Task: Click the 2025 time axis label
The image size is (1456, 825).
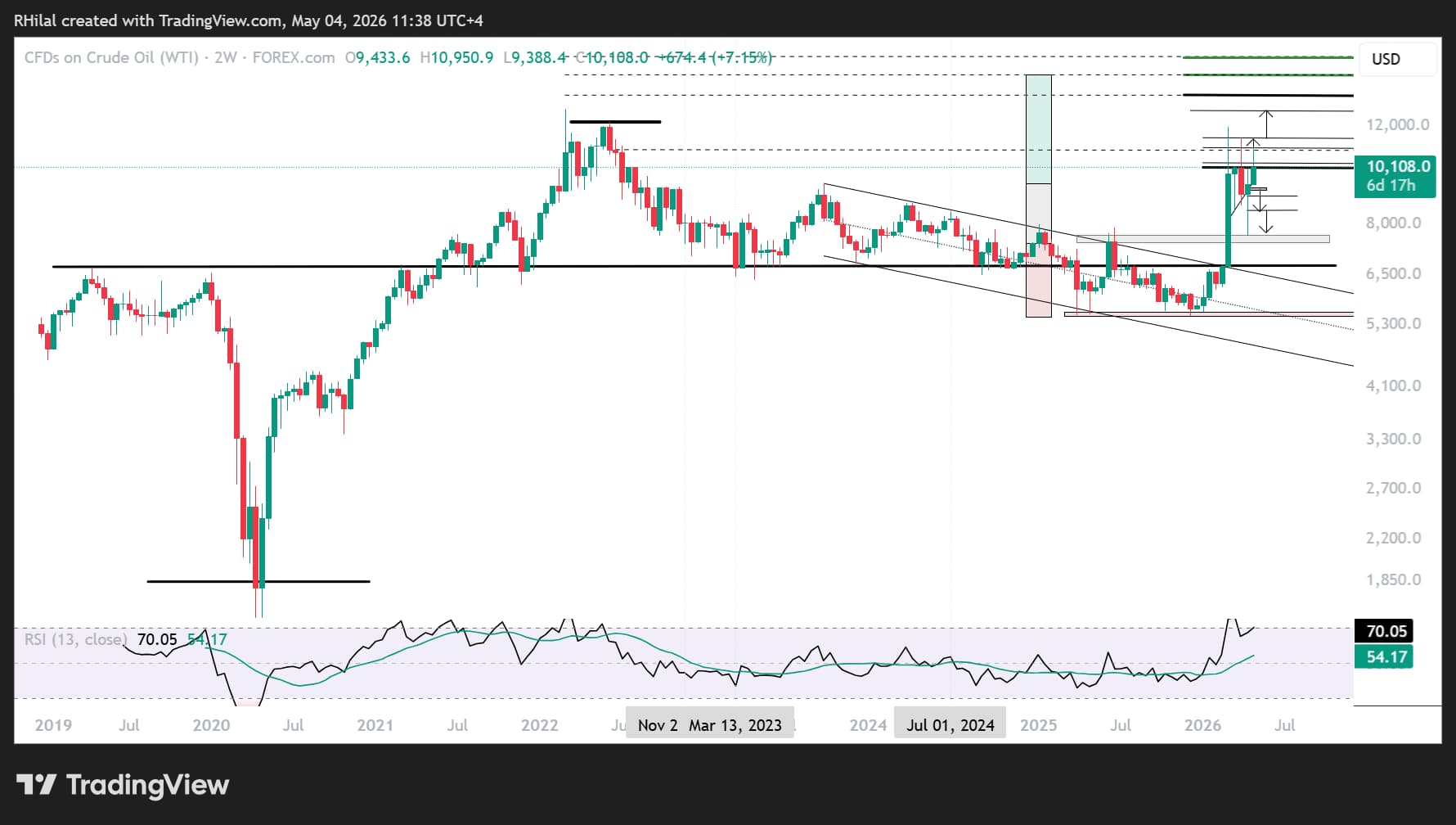Action: click(x=1038, y=725)
